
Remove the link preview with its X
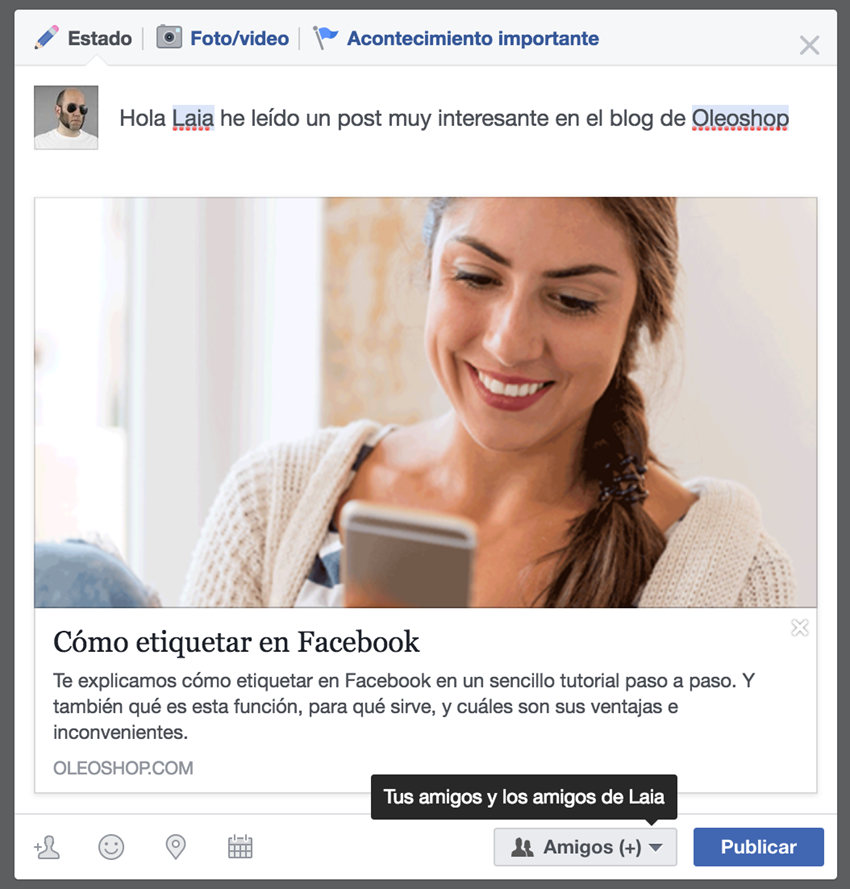coord(800,628)
